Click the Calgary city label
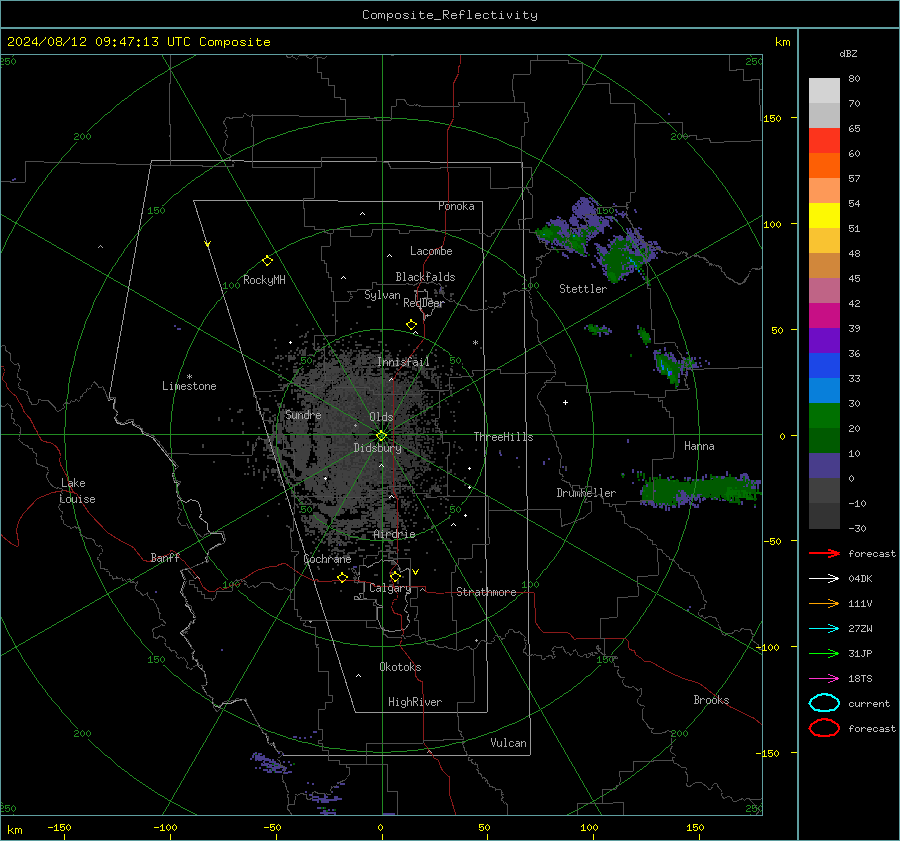Image resolution: width=900 pixels, height=841 pixels. (x=390, y=588)
